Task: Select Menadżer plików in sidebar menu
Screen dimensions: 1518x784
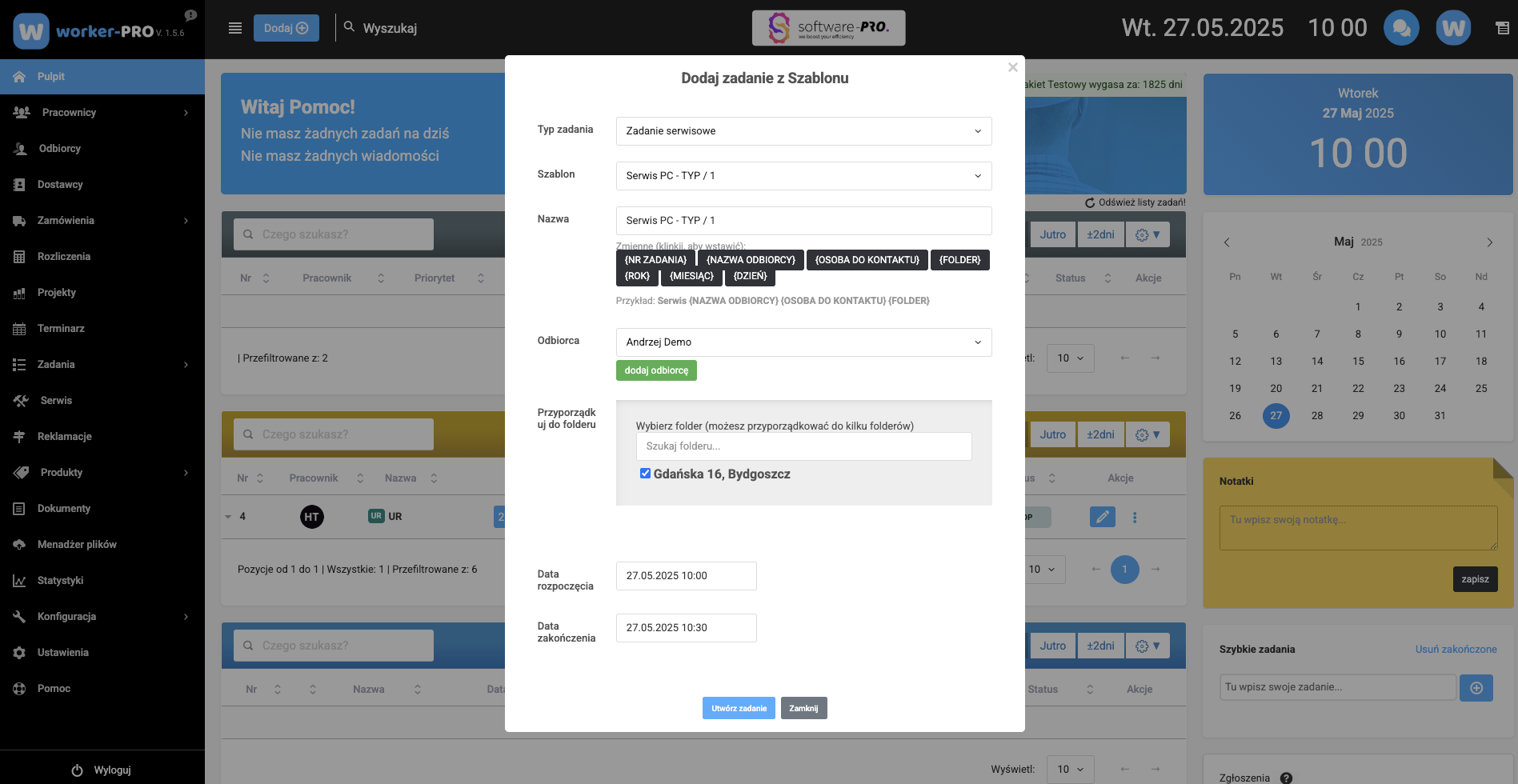Action: [x=77, y=545]
